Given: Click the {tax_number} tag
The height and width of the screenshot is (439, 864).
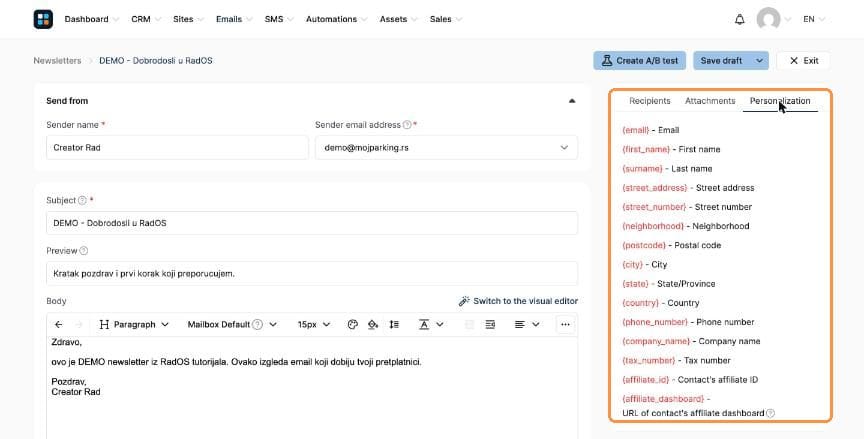Looking at the screenshot, I should tap(649, 361).
